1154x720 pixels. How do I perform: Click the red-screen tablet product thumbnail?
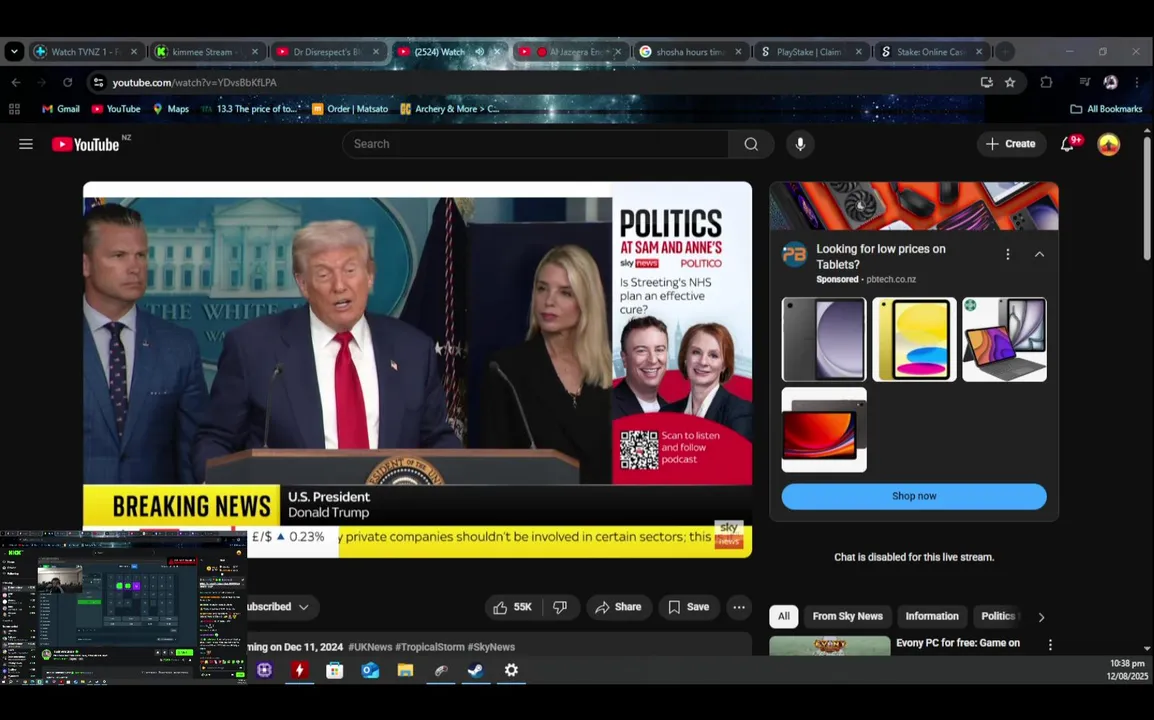click(824, 430)
